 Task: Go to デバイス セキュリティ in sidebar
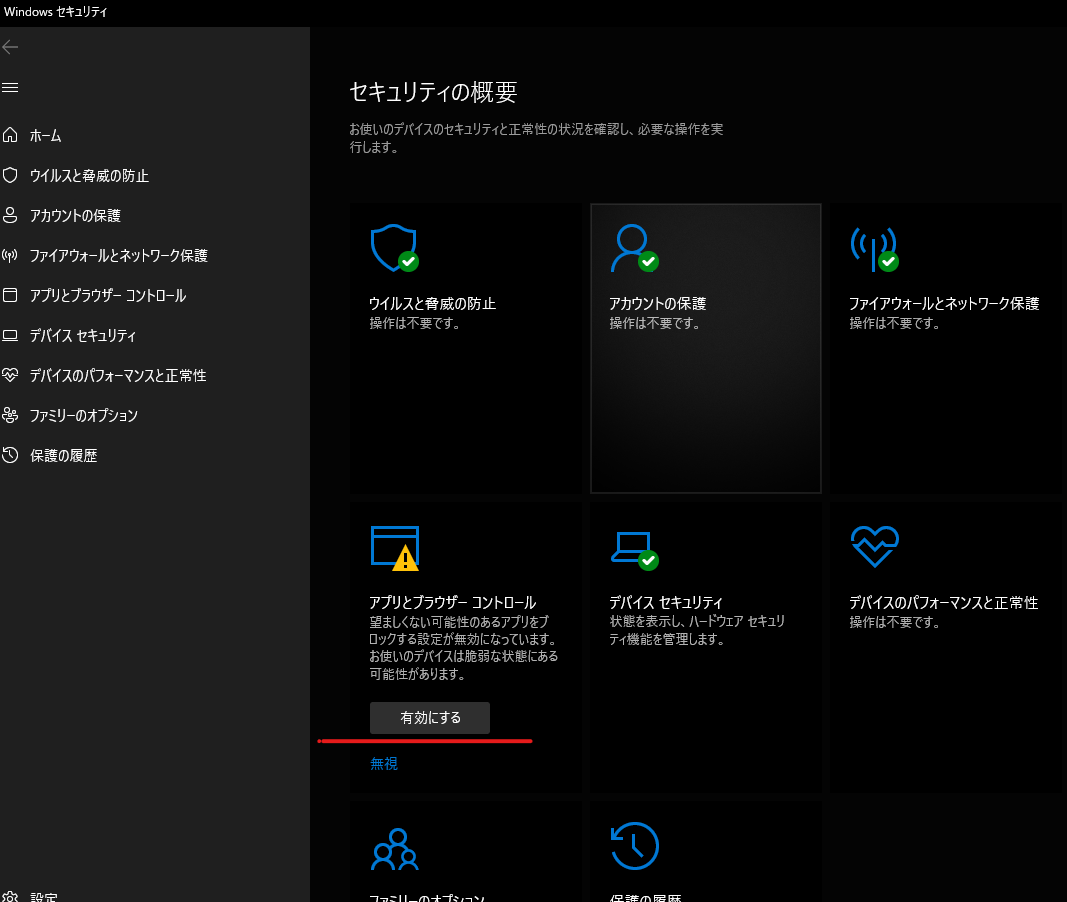click(82, 336)
